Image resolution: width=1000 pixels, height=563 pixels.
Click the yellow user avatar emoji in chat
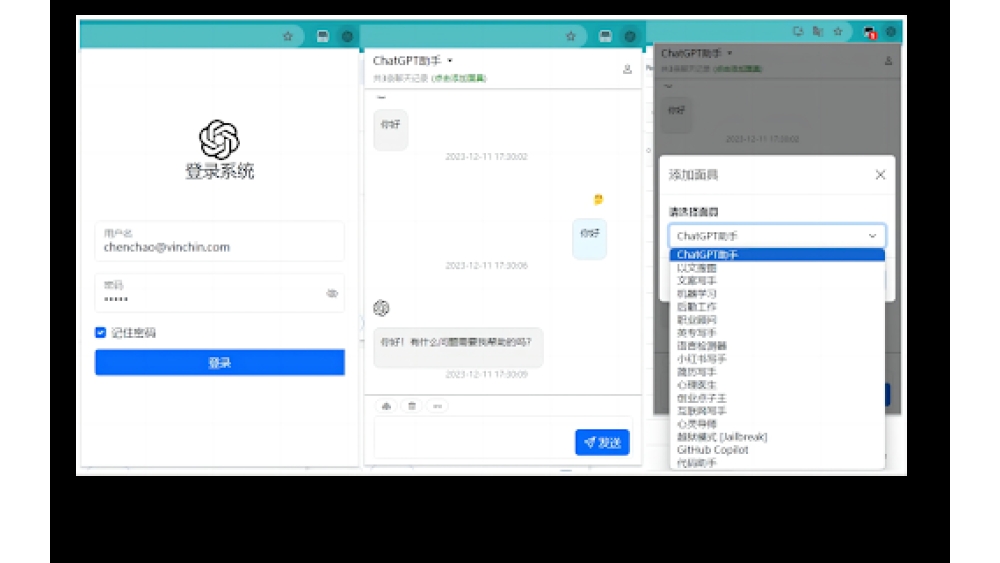[x=598, y=200]
